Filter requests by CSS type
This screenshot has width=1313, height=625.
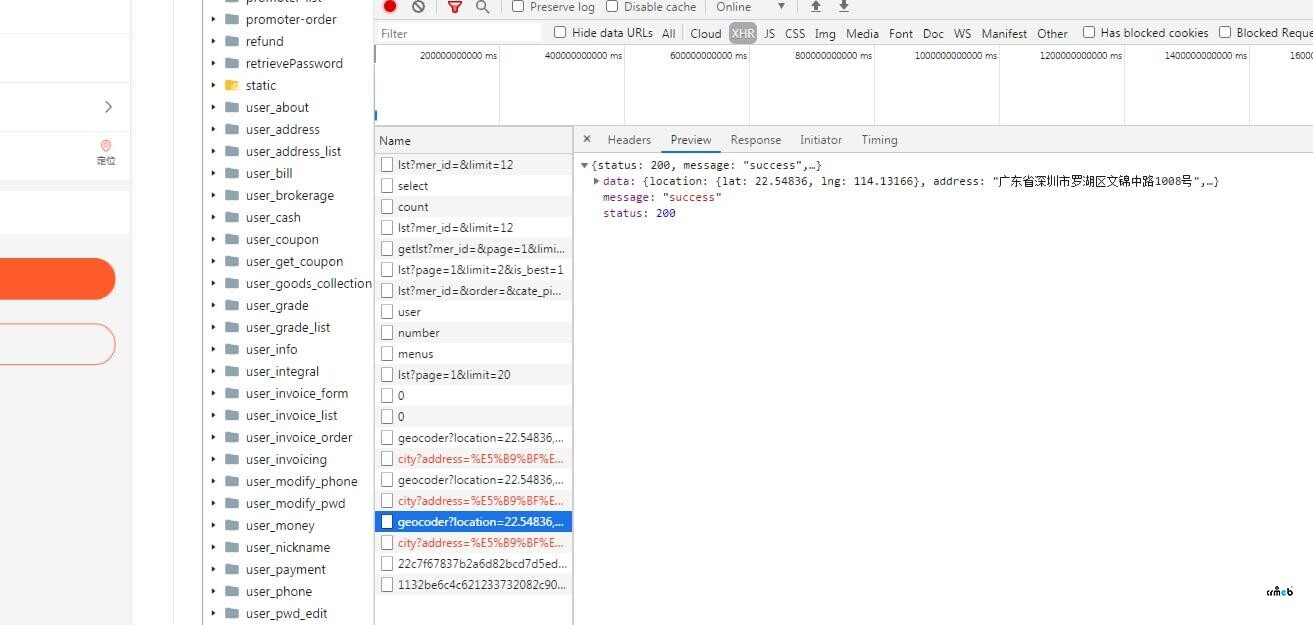(x=795, y=33)
